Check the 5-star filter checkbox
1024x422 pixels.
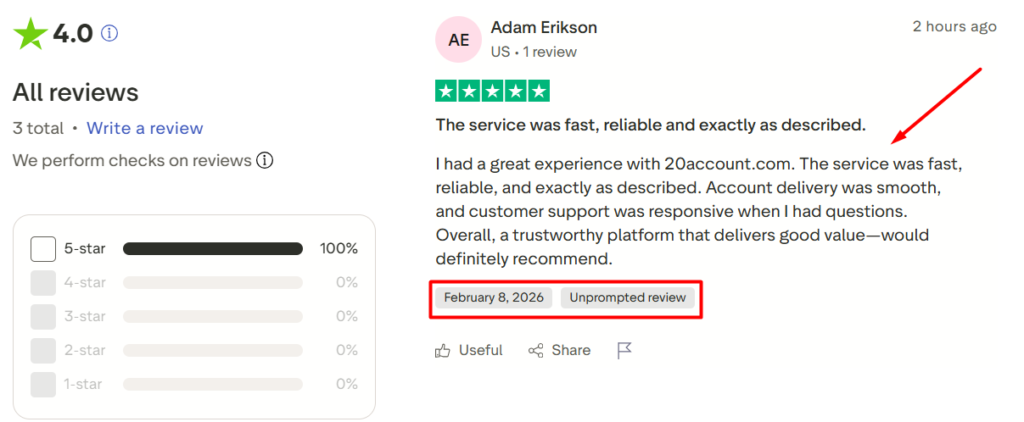43,249
